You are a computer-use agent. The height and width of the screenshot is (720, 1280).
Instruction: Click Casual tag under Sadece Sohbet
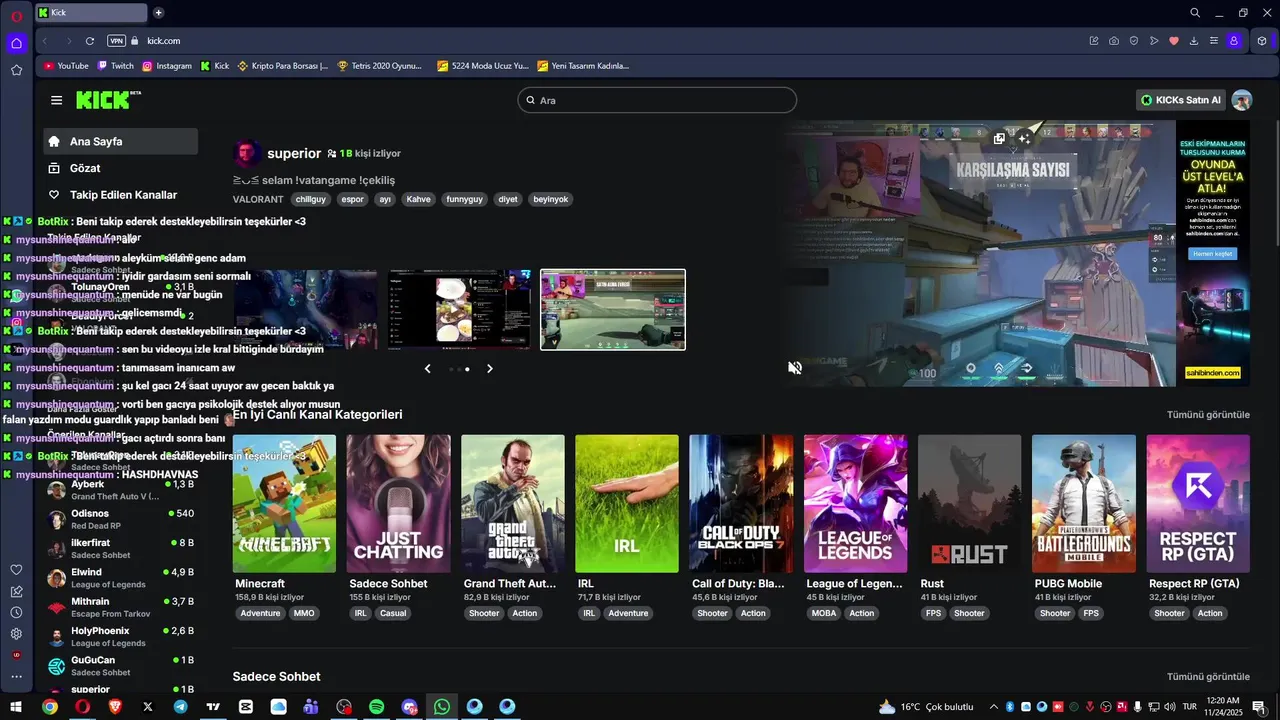click(393, 613)
